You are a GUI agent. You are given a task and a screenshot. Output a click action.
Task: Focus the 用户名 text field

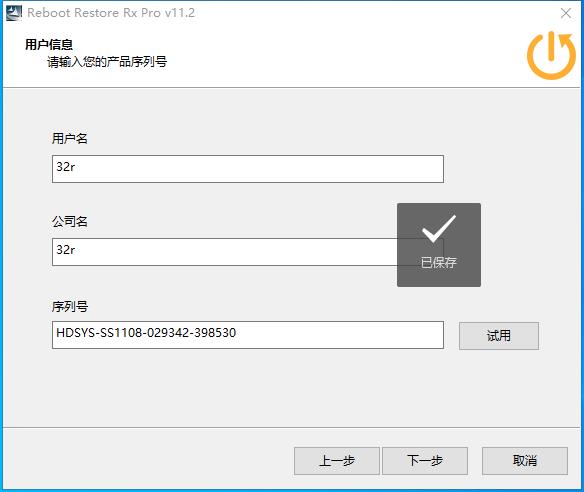click(248, 169)
